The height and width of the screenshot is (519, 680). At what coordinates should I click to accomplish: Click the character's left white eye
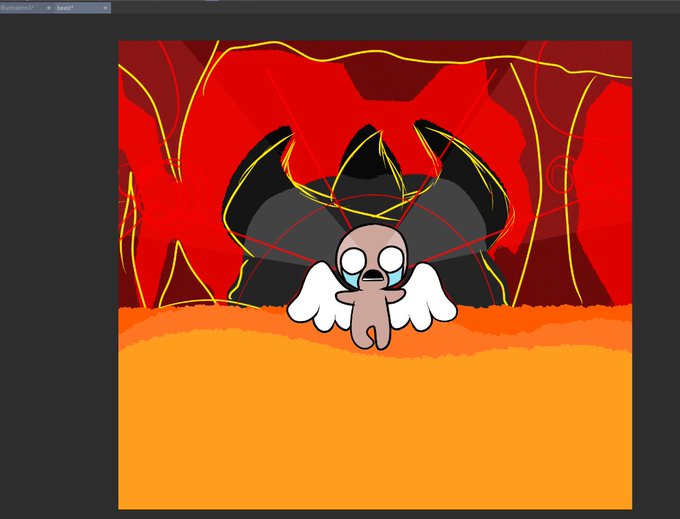[353, 261]
